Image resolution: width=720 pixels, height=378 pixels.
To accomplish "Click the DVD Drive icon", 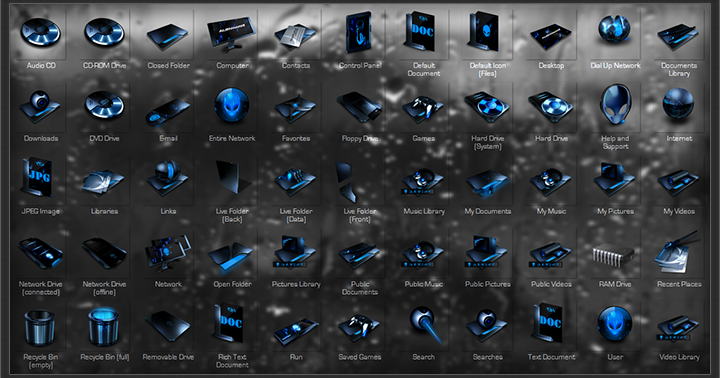I will click(x=104, y=105).
